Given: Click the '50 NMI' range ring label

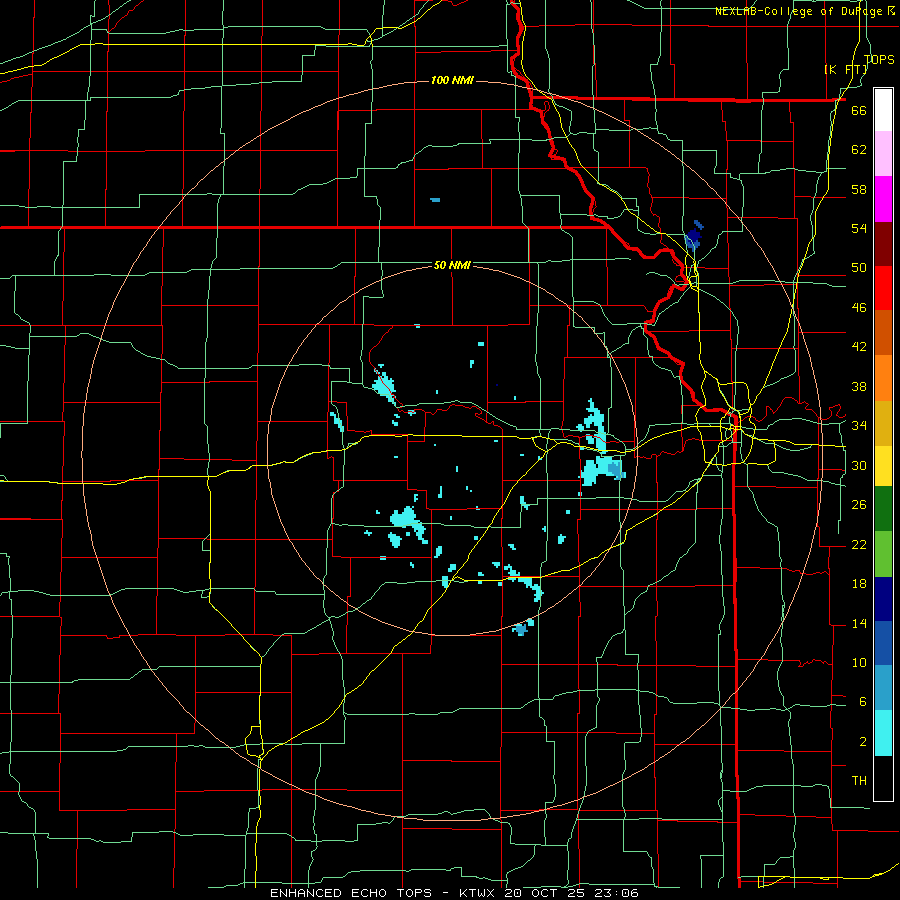Looking at the screenshot, I should click(452, 265).
